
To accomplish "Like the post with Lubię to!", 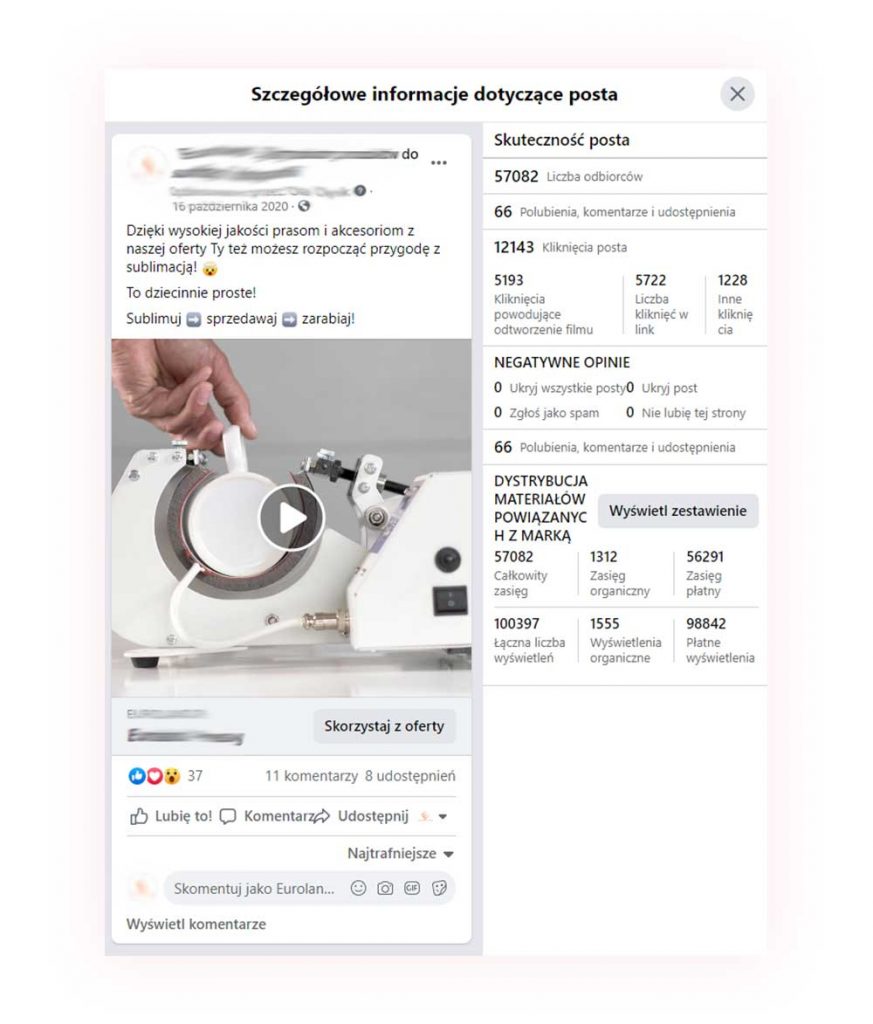I will tap(171, 816).
